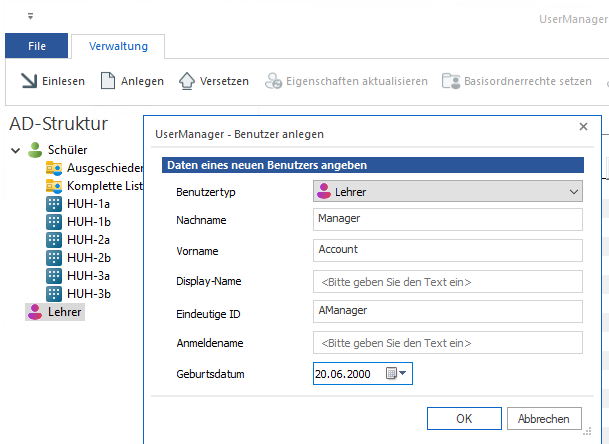Open the Geburtsdatum calendar picker
This screenshot has width=609, height=444.
pos(397,374)
